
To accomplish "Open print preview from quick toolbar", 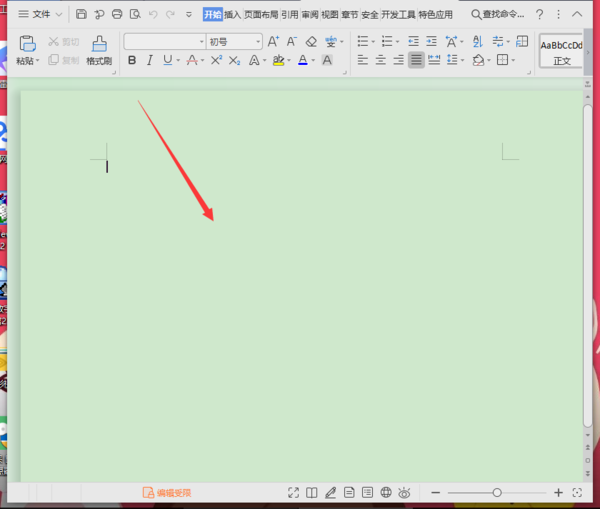I will click(x=135, y=15).
